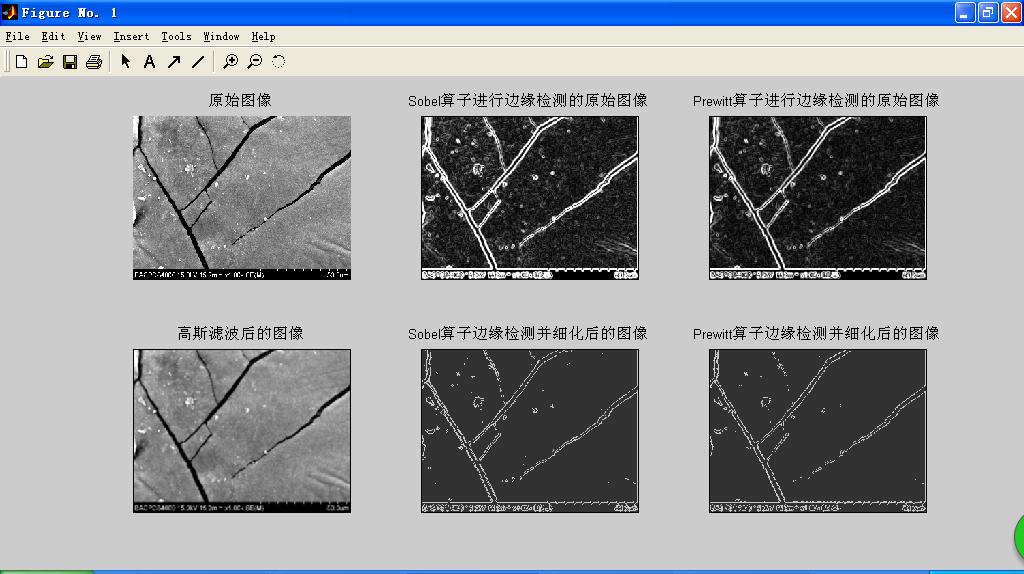
Task: Open the View menu
Action: [89, 37]
